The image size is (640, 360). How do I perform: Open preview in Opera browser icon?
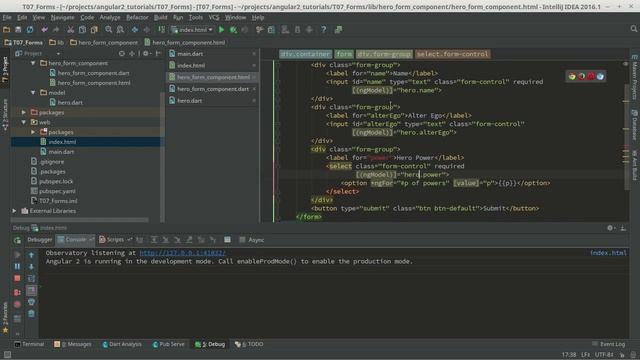coord(591,76)
